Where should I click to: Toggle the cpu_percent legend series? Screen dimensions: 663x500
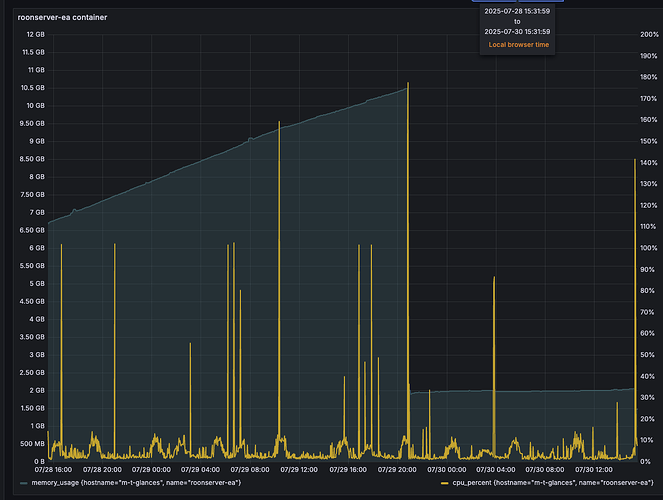coord(552,483)
